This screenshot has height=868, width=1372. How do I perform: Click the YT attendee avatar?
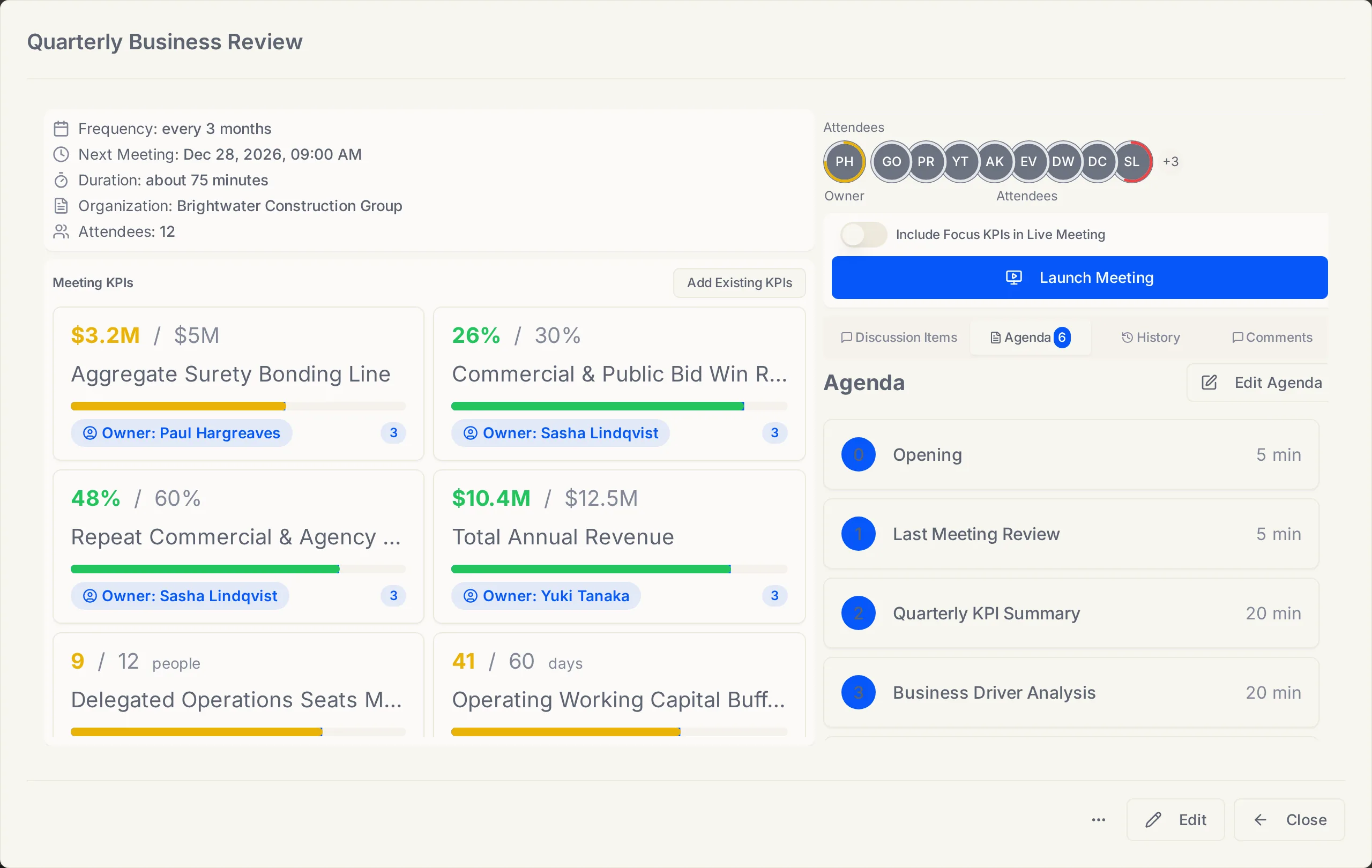960,162
